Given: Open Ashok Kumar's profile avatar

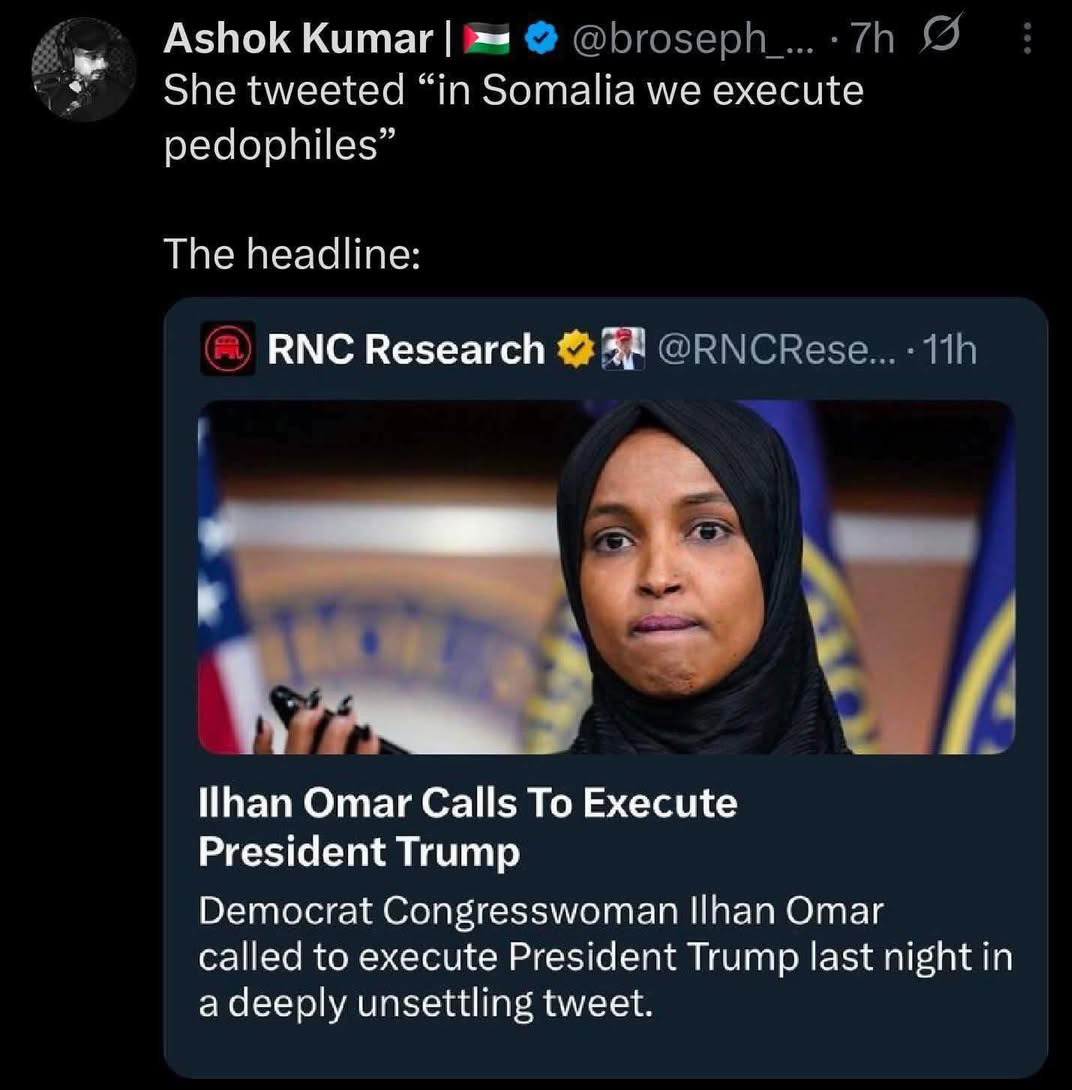Looking at the screenshot, I should pyautogui.click(x=82, y=68).
